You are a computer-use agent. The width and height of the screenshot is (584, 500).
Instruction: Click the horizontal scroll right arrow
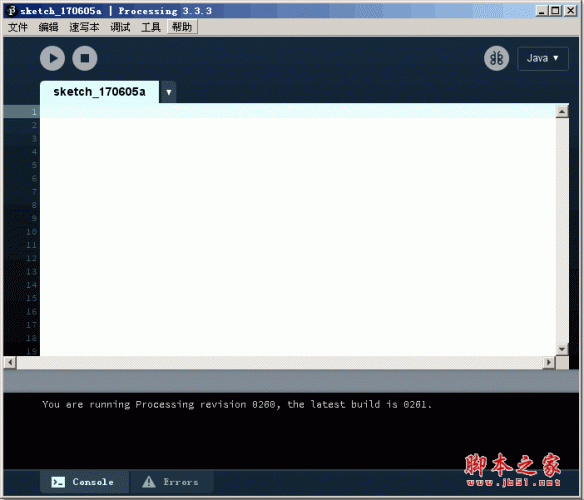pyautogui.click(x=549, y=362)
